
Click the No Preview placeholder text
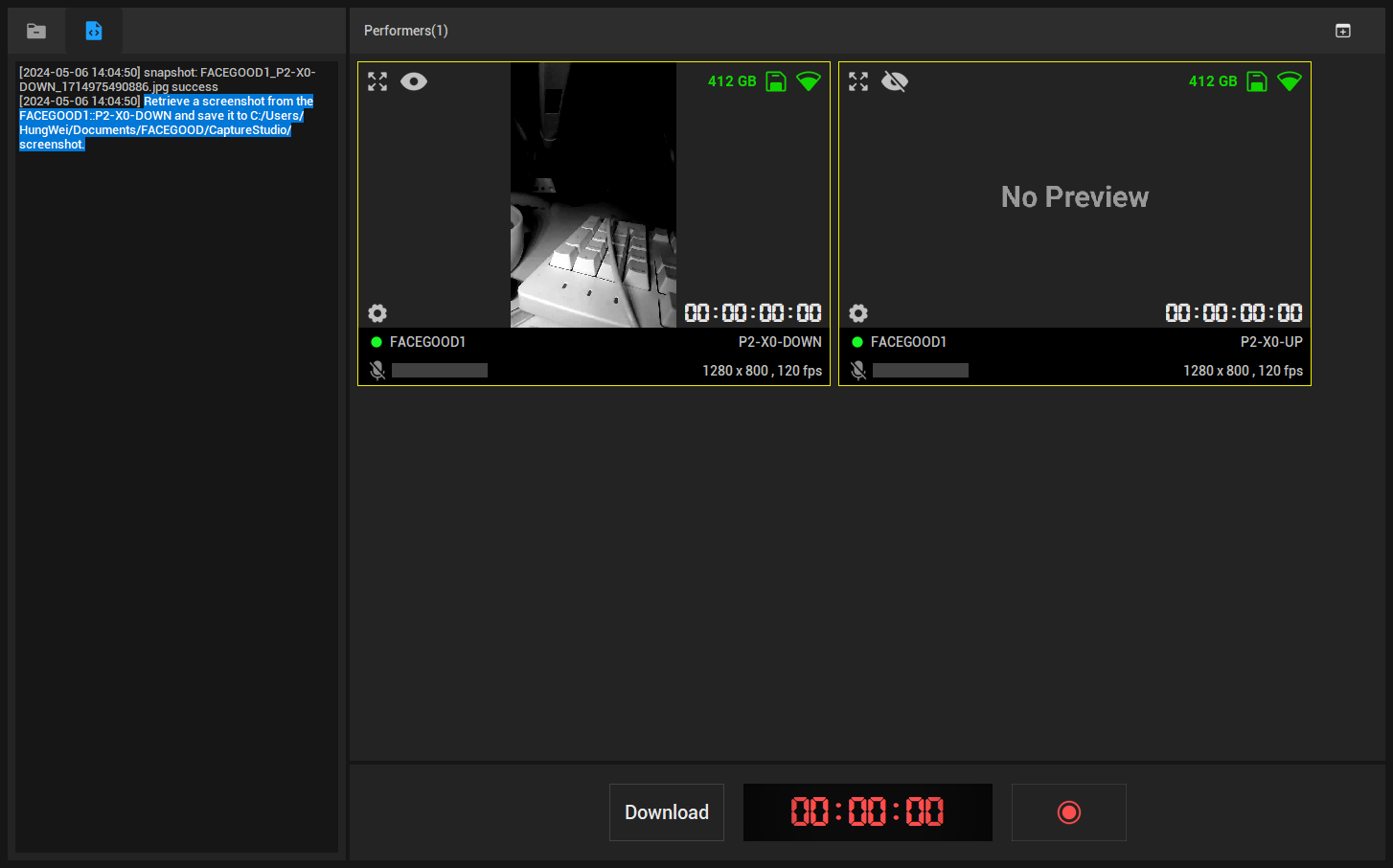1075,196
